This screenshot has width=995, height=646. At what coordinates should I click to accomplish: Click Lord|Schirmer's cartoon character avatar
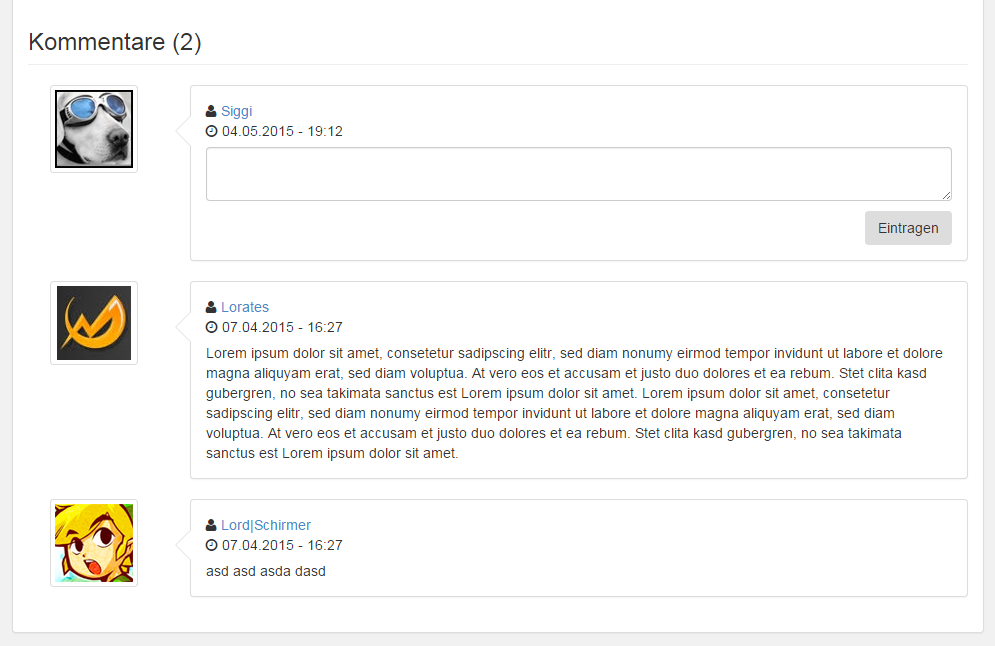pos(94,543)
